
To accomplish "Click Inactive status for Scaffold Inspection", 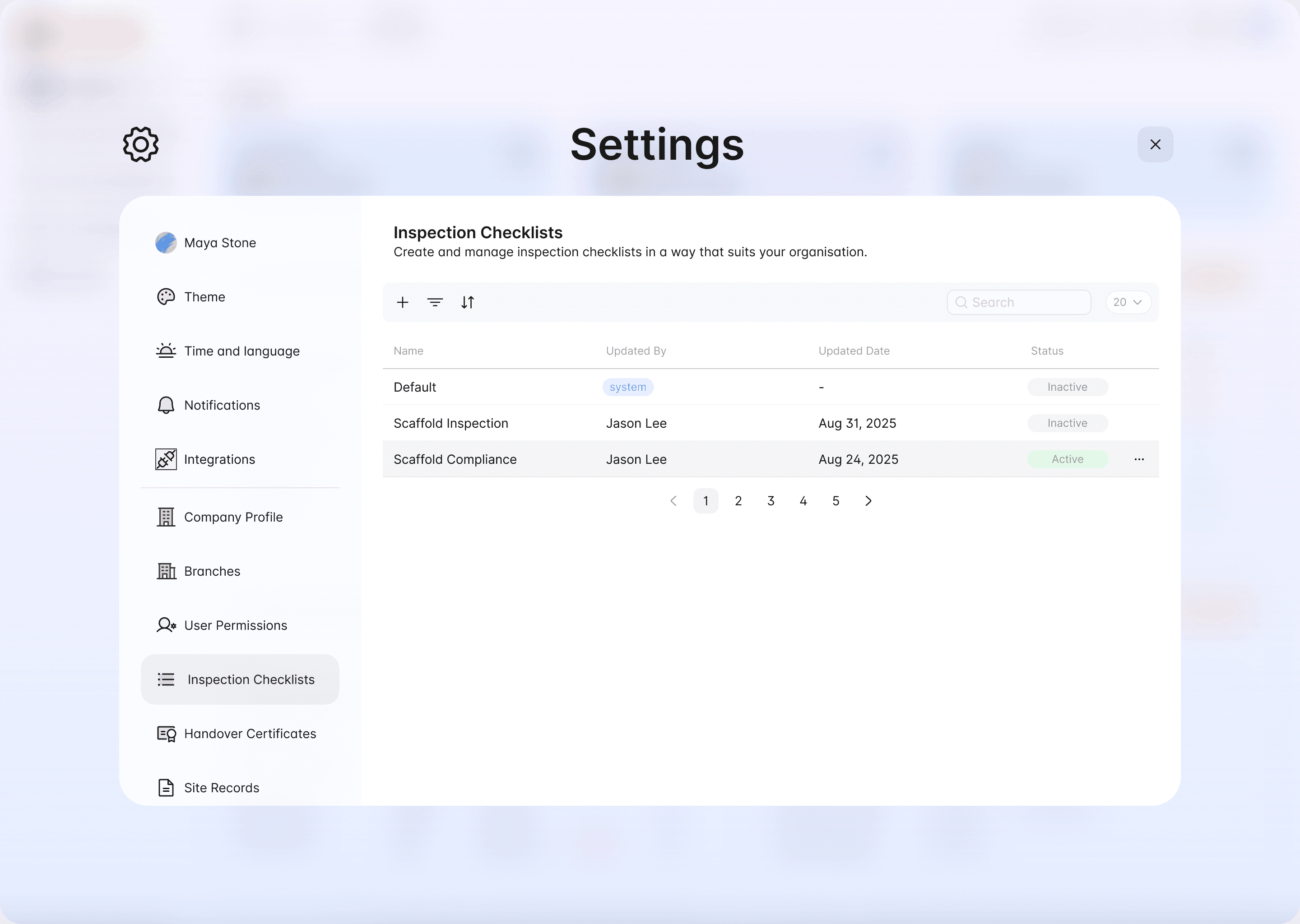I will [x=1067, y=423].
